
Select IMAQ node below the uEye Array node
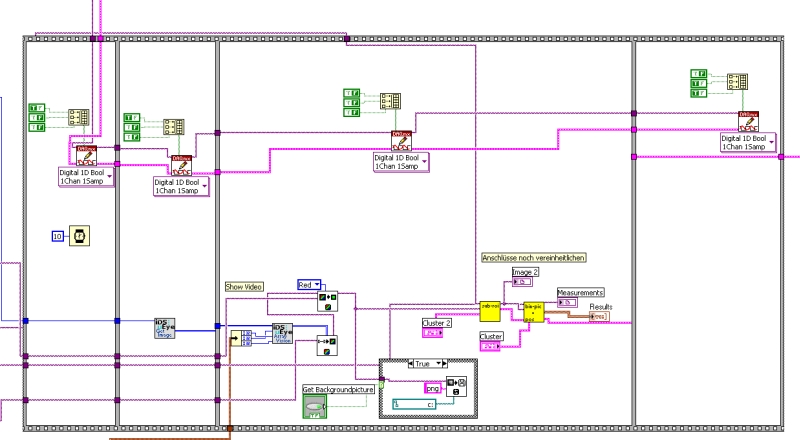click(x=327, y=346)
